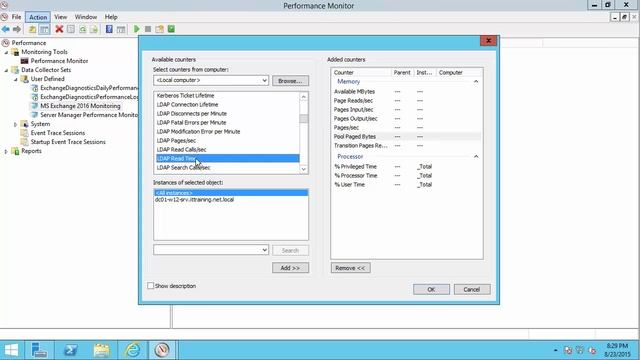Screen dimensions: 640x360
Task: Click the Export List toolbar icon
Action: point(94,29)
